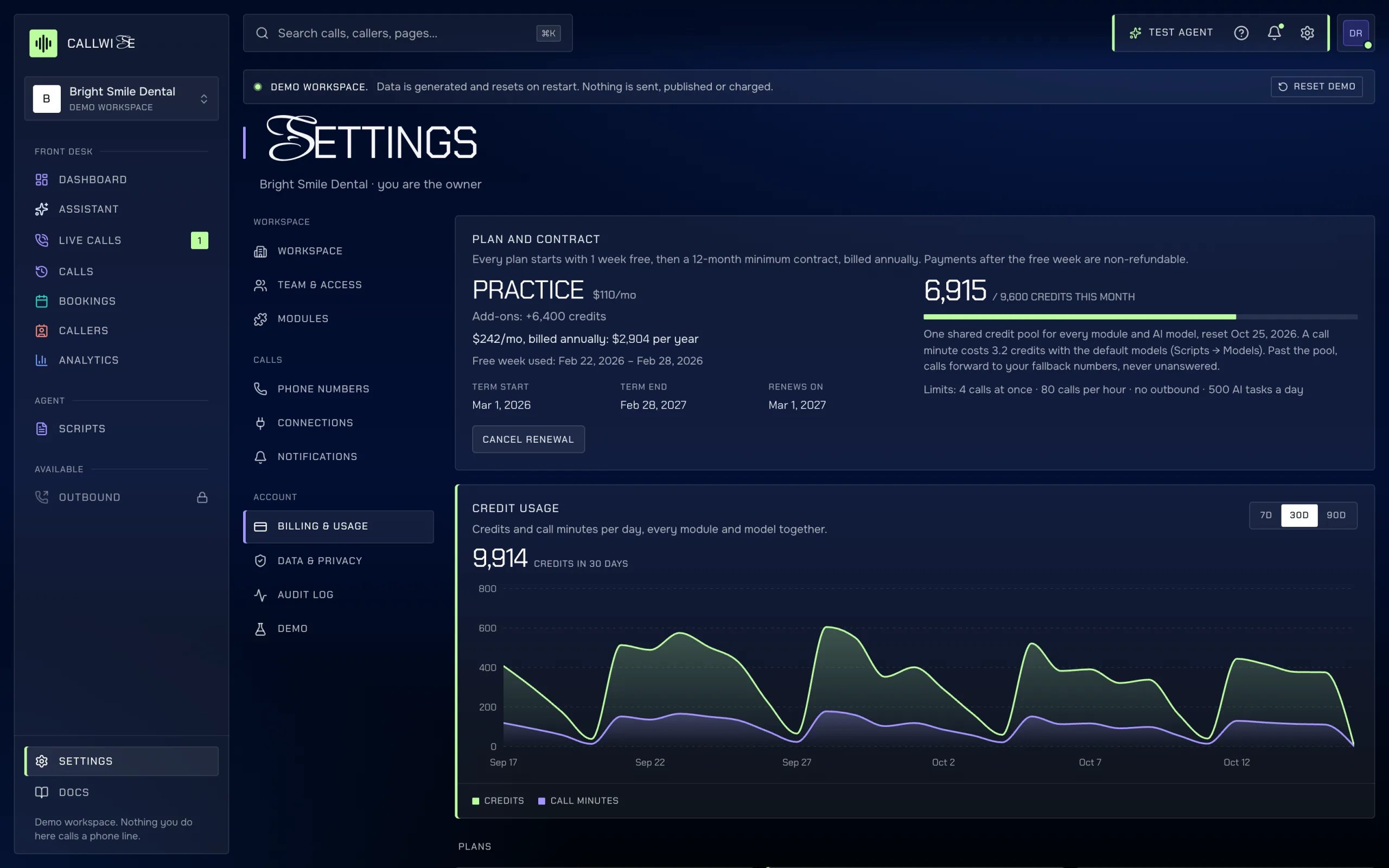Click Reset Demo button

click(1316, 87)
